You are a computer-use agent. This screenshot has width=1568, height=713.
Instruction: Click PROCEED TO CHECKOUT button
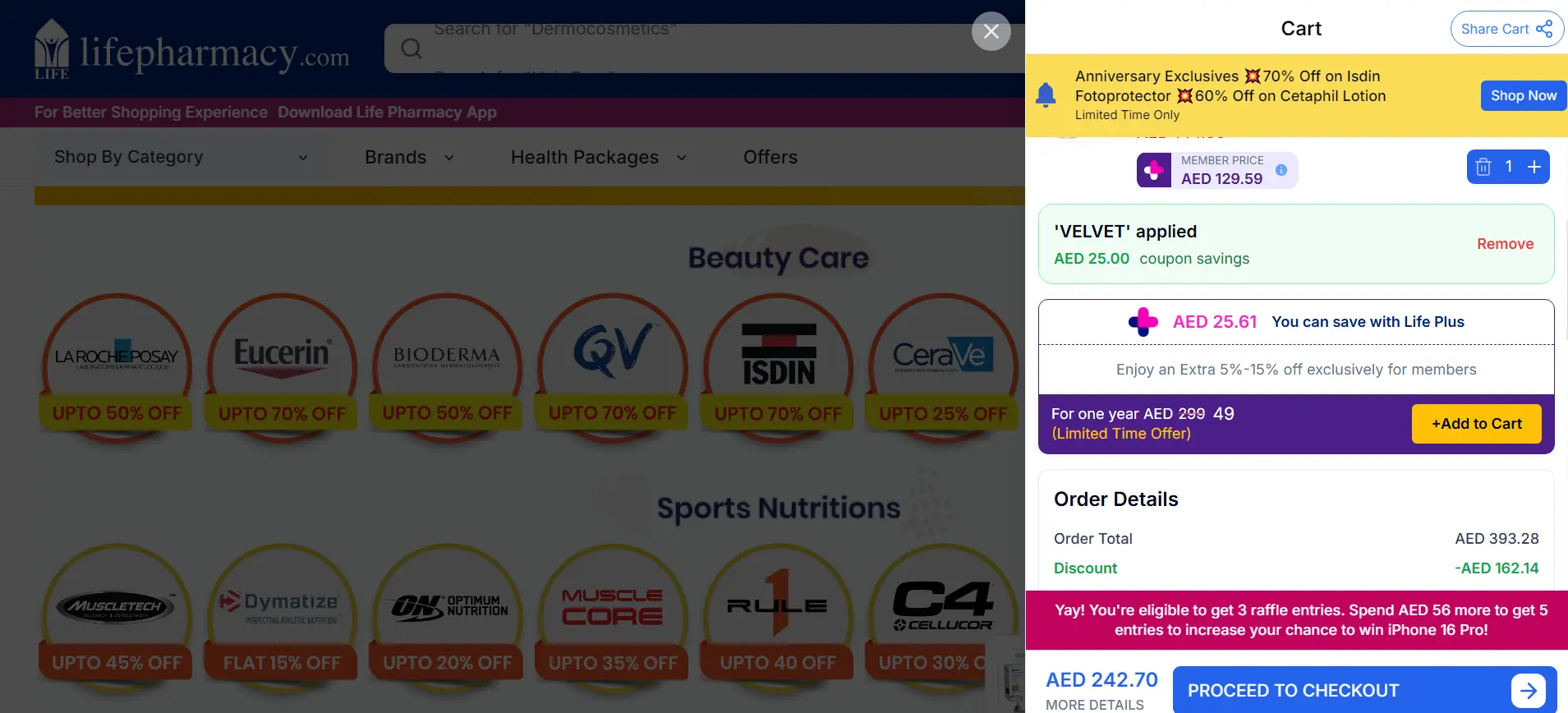[1364, 690]
